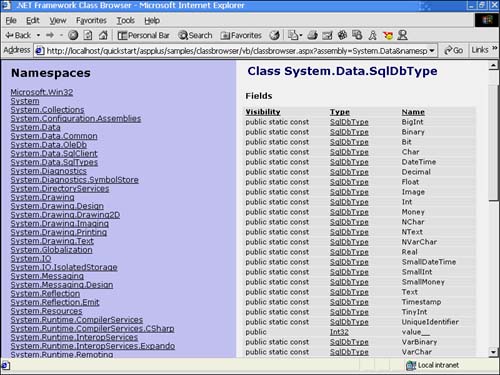Open SqlDbType link in BigInt row
500x375 pixels.
tap(349, 122)
